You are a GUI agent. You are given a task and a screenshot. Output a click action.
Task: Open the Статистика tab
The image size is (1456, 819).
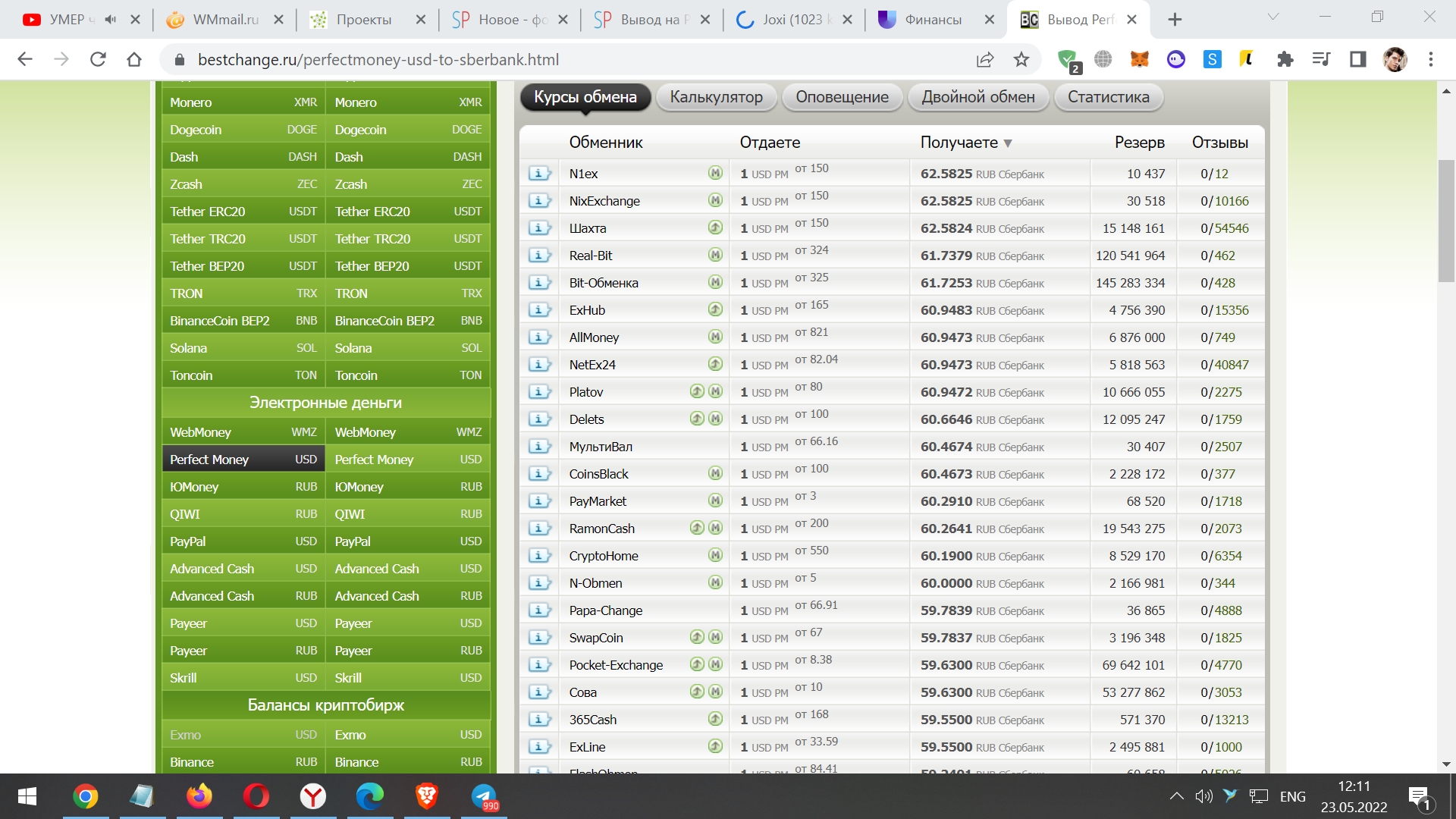[1108, 97]
